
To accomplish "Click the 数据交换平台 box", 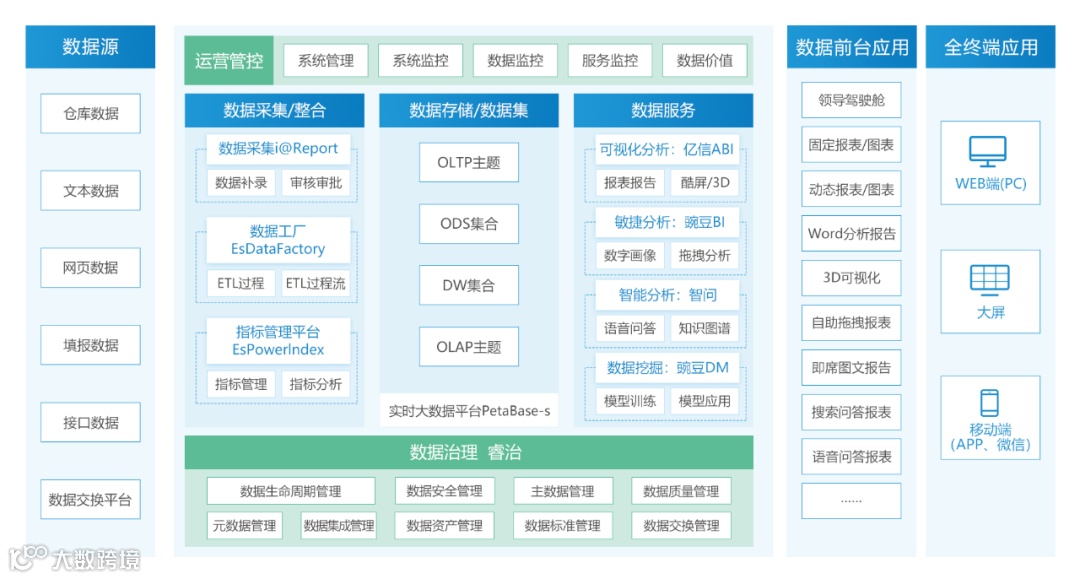I will (x=90, y=499).
